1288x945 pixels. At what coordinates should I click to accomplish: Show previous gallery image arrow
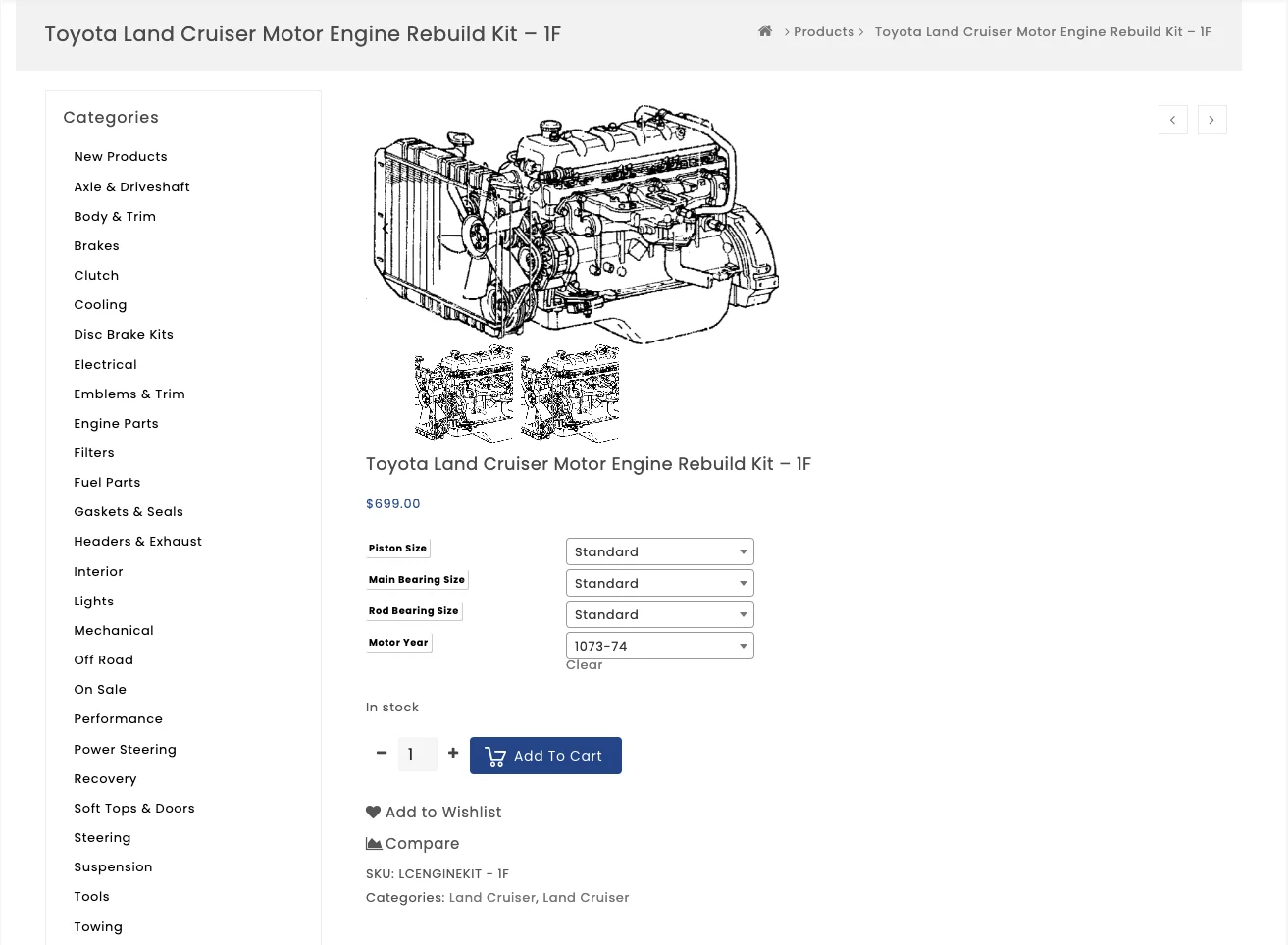pos(386,228)
